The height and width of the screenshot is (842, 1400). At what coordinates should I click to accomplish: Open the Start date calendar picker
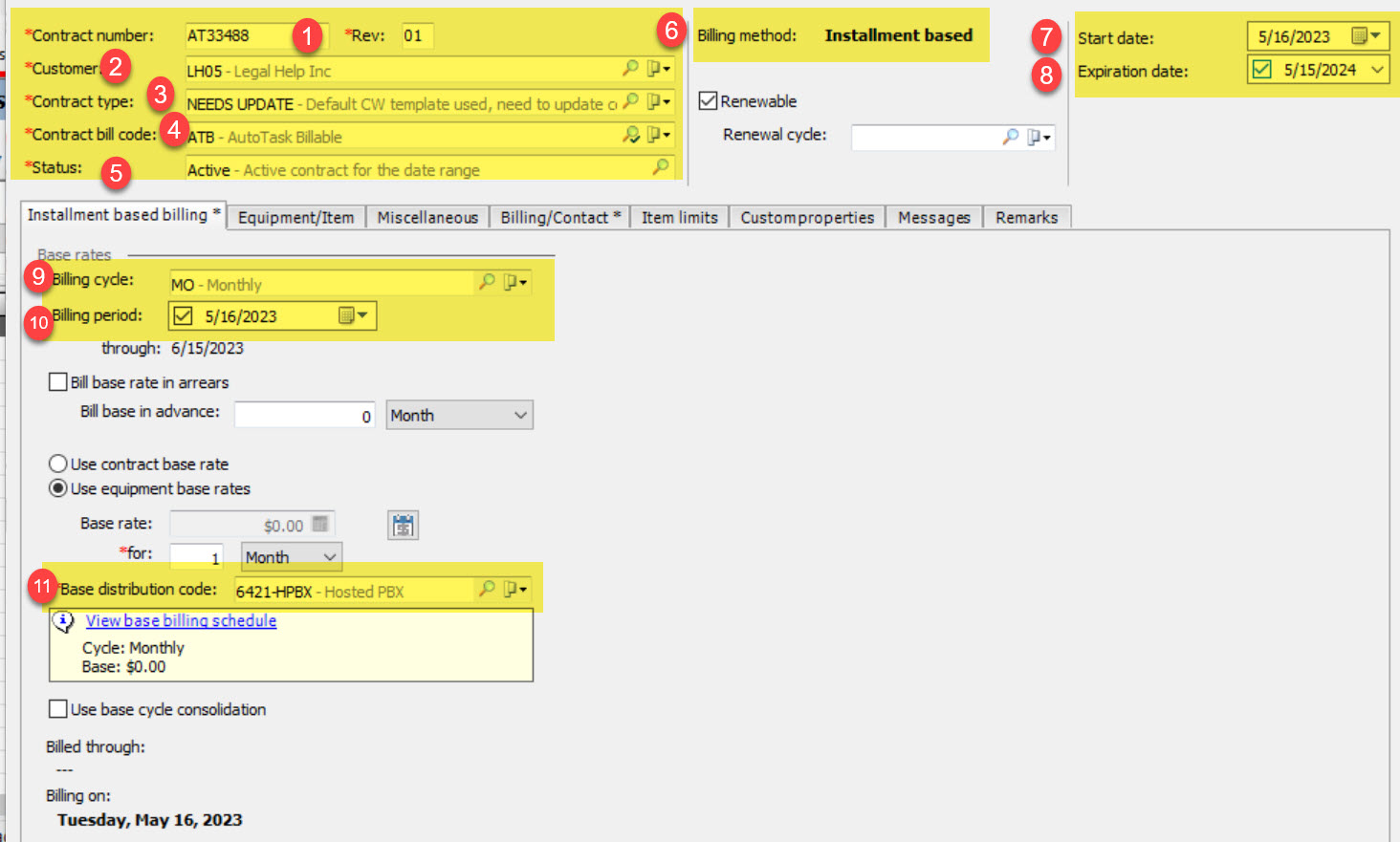(x=1365, y=36)
